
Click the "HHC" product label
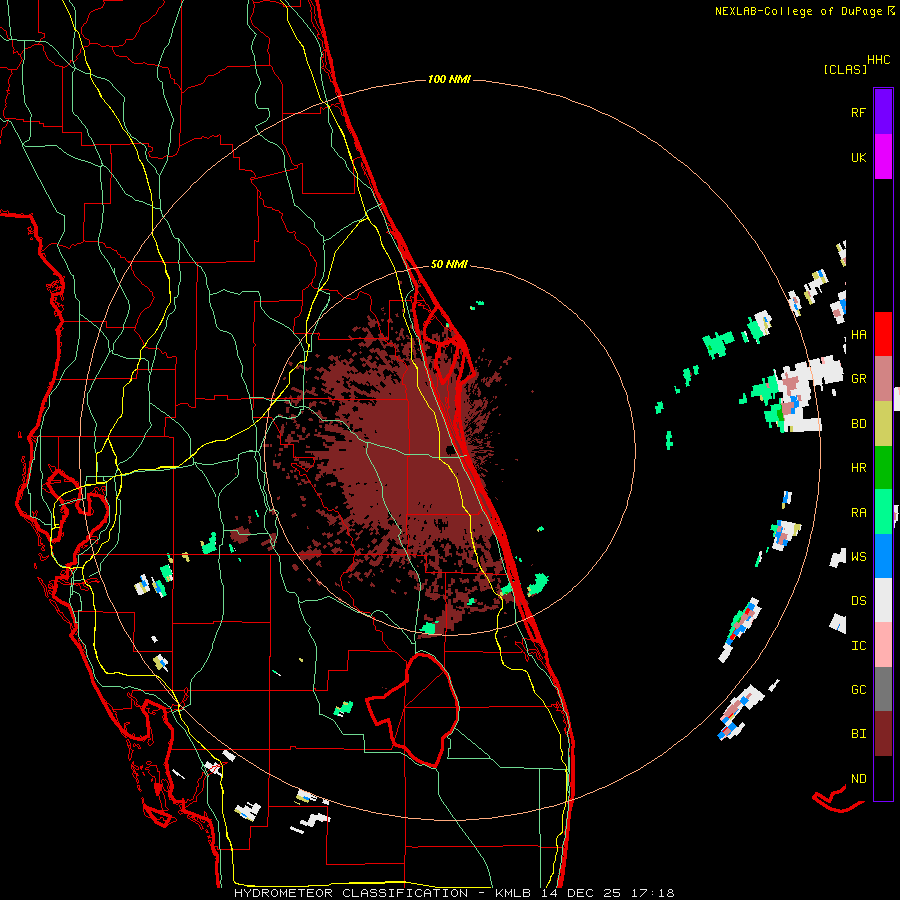coord(879,60)
